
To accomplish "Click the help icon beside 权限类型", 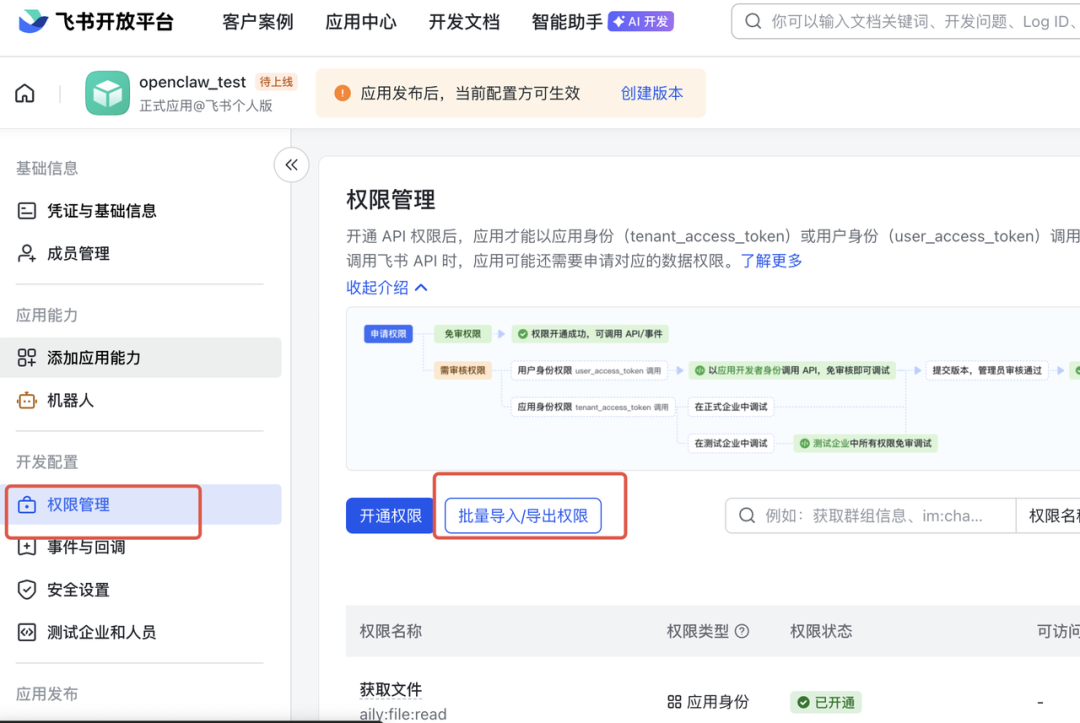I will (x=742, y=631).
